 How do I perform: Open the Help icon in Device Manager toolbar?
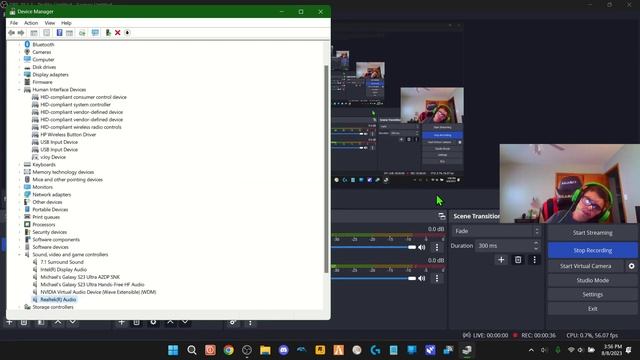pos(59,33)
